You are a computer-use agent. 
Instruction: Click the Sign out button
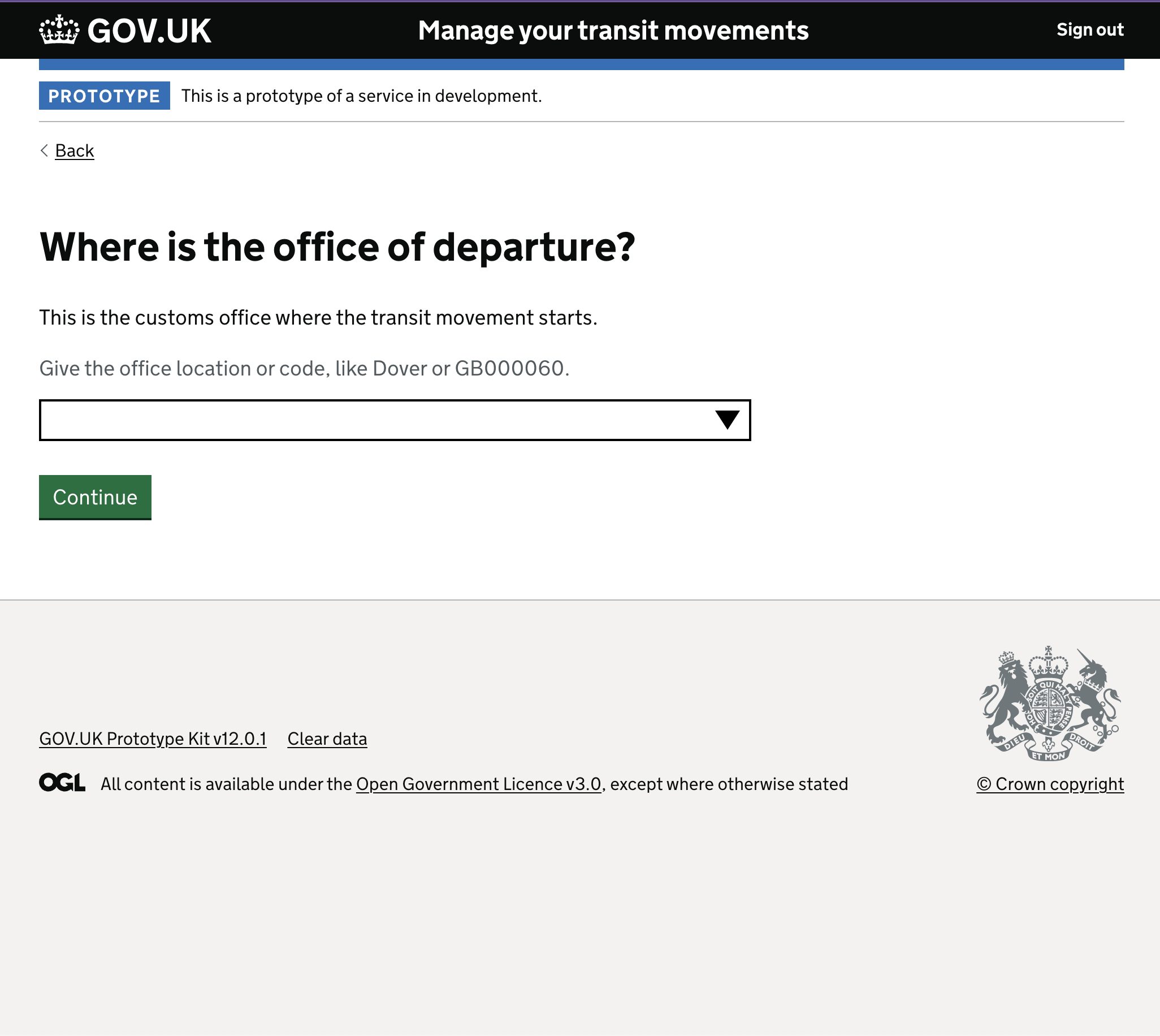(1089, 30)
